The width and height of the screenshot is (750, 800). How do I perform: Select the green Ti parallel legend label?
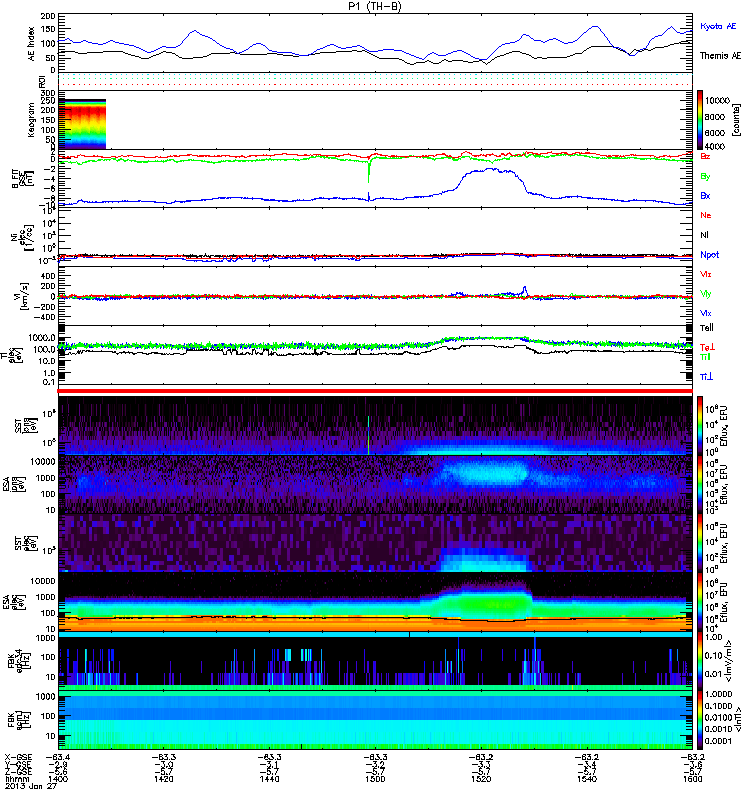[705, 357]
